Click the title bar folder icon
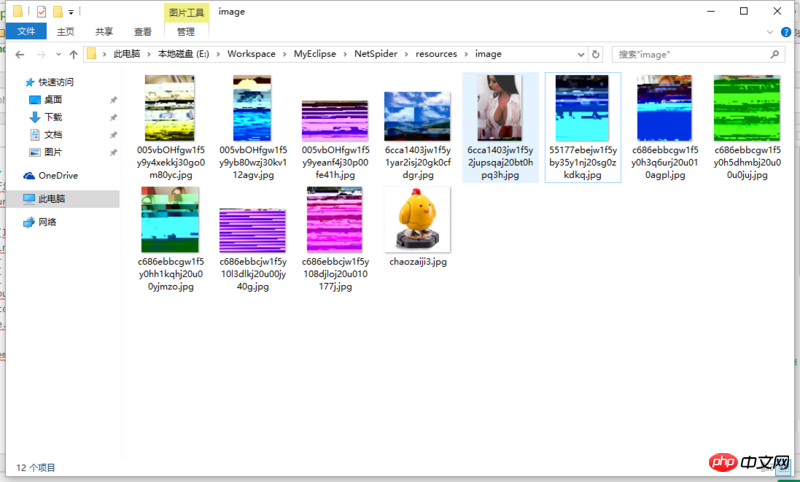 (18, 11)
